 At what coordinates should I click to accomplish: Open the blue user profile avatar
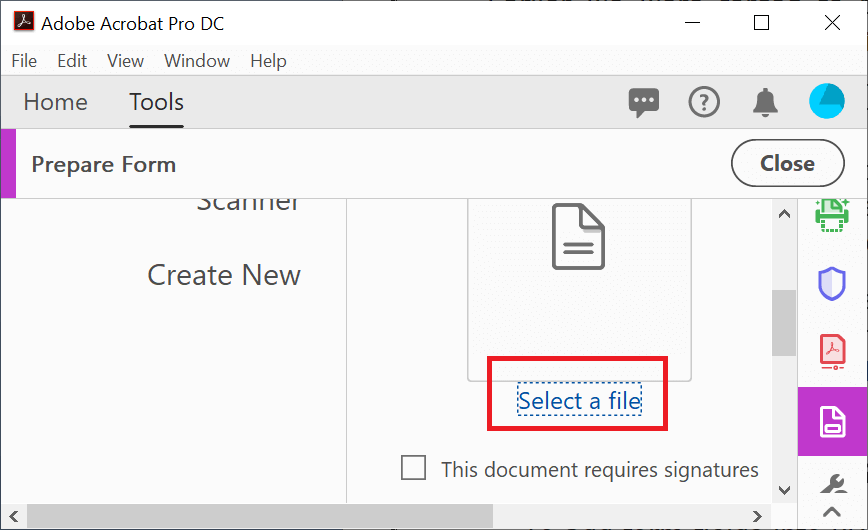coord(826,101)
